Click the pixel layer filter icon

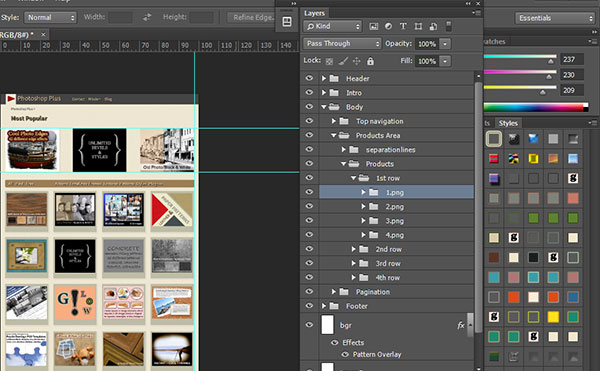[x=373, y=26]
